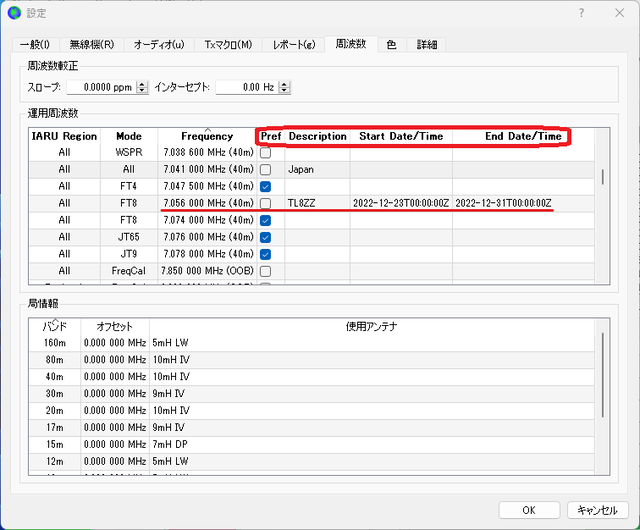Screen dimensions: 640x530
Task: Select the 40m band cell
Action: click(x=55, y=377)
